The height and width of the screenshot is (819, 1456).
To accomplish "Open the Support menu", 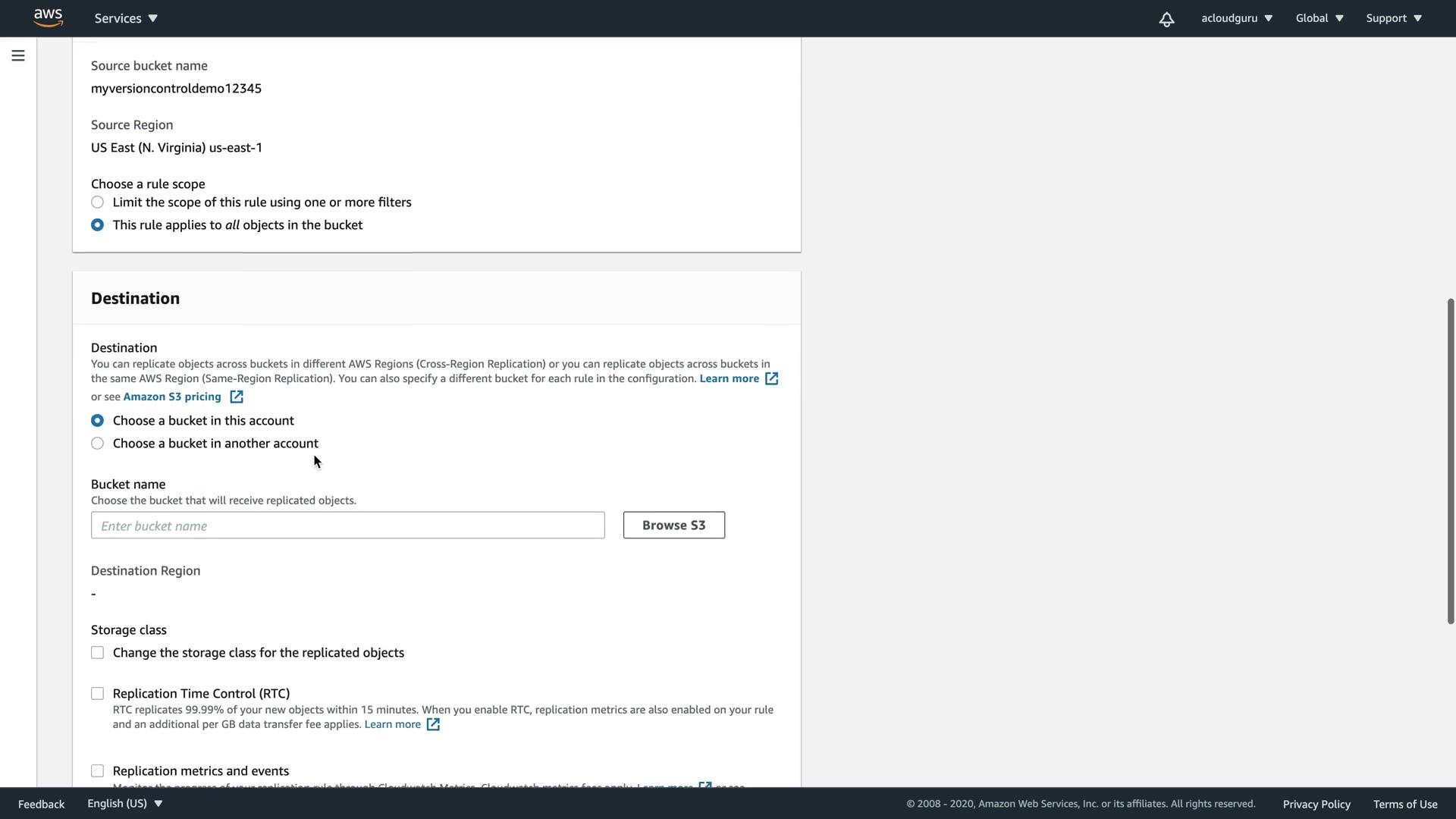I will point(1393,18).
